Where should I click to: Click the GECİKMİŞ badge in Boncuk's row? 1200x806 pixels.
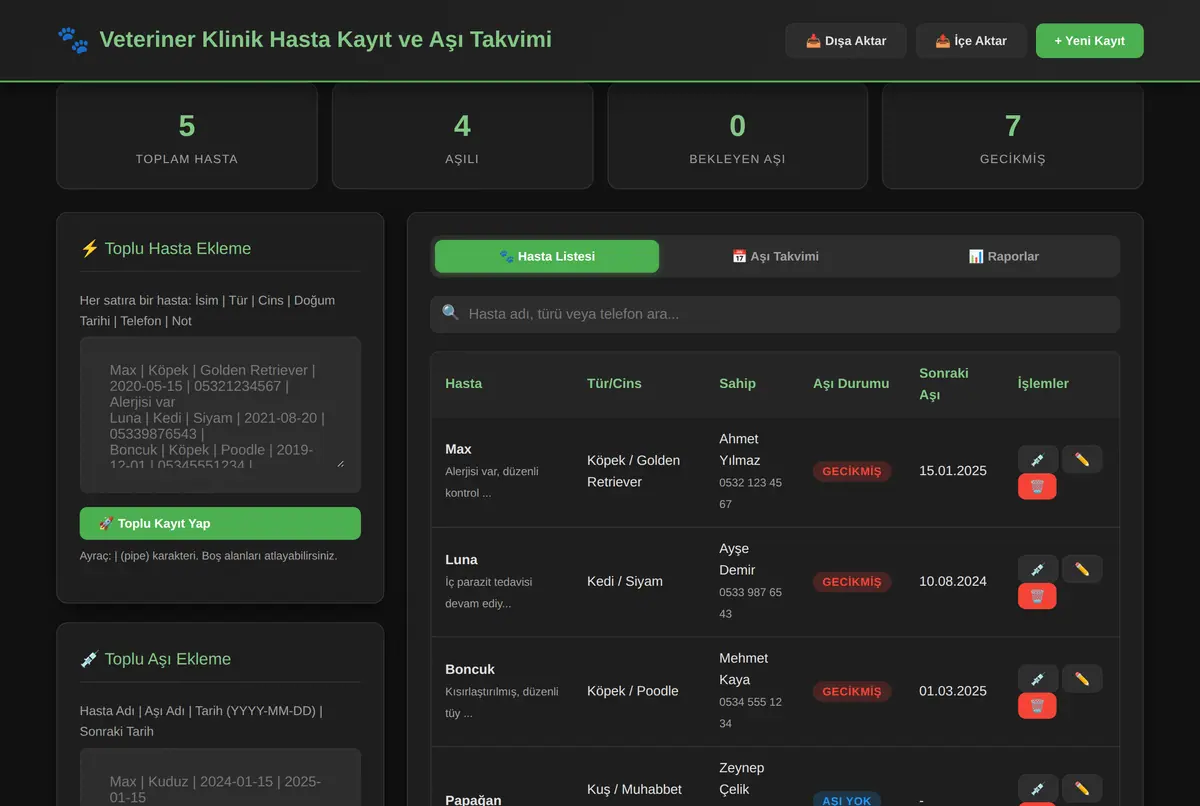pos(852,691)
